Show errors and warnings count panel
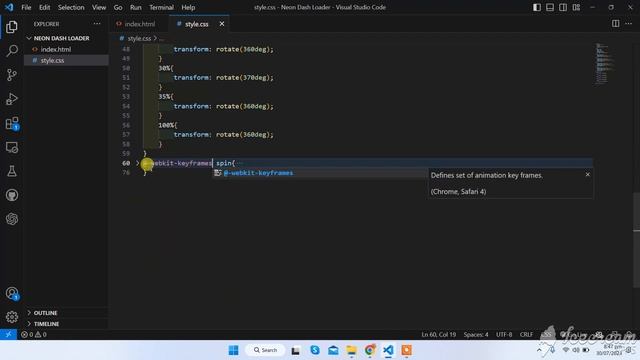The image size is (640, 360). tap(33, 334)
